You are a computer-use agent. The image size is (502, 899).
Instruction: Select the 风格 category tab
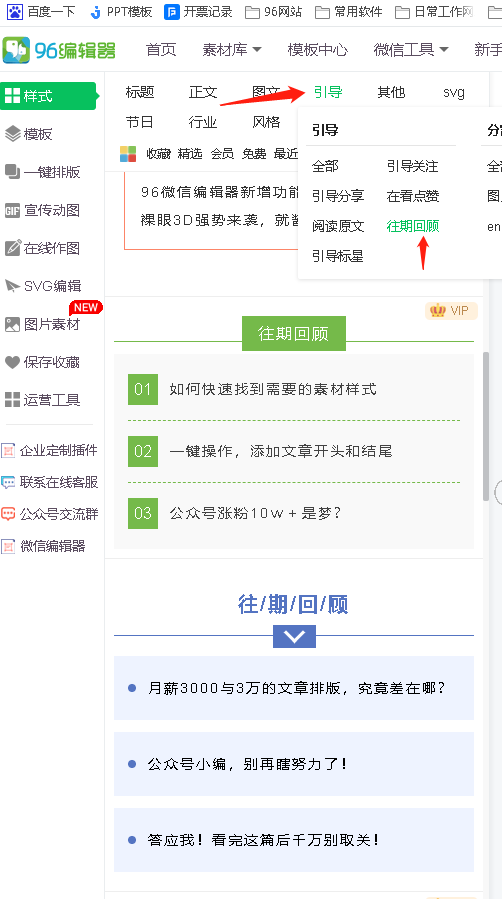click(266, 122)
